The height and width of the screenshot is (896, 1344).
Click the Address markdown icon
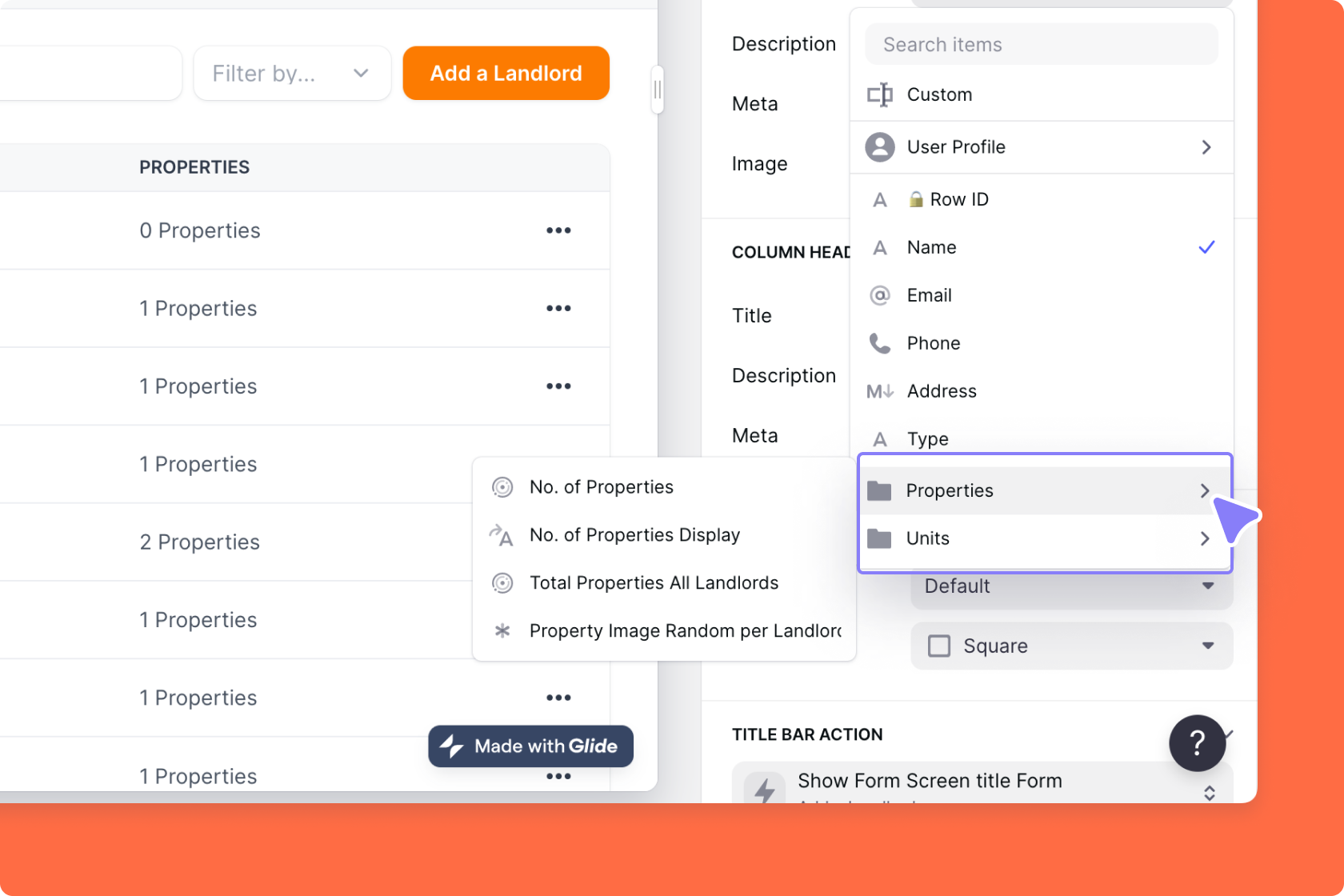[x=880, y=391]
